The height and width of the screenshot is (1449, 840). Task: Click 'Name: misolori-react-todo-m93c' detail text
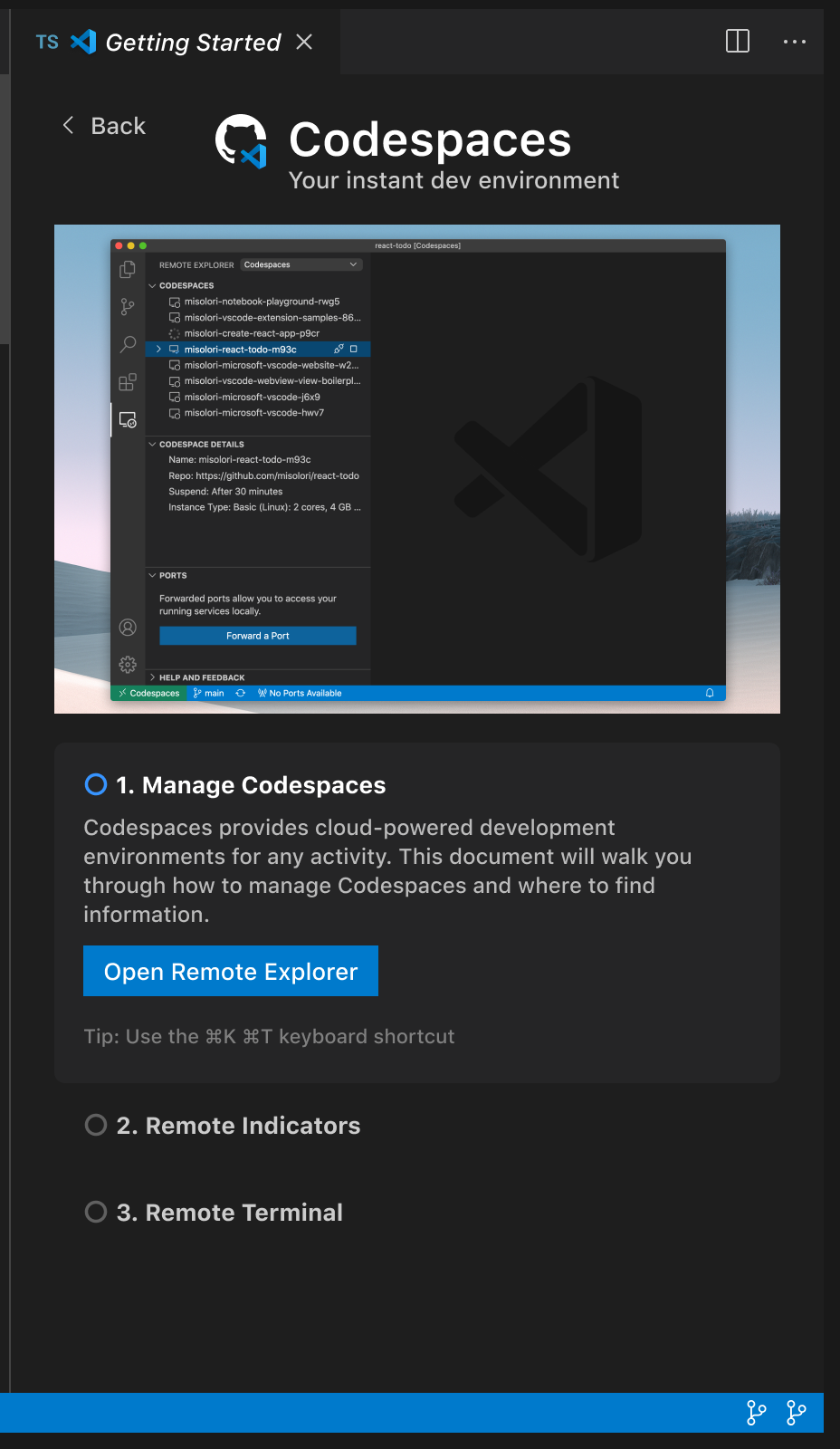pos(239,460)
